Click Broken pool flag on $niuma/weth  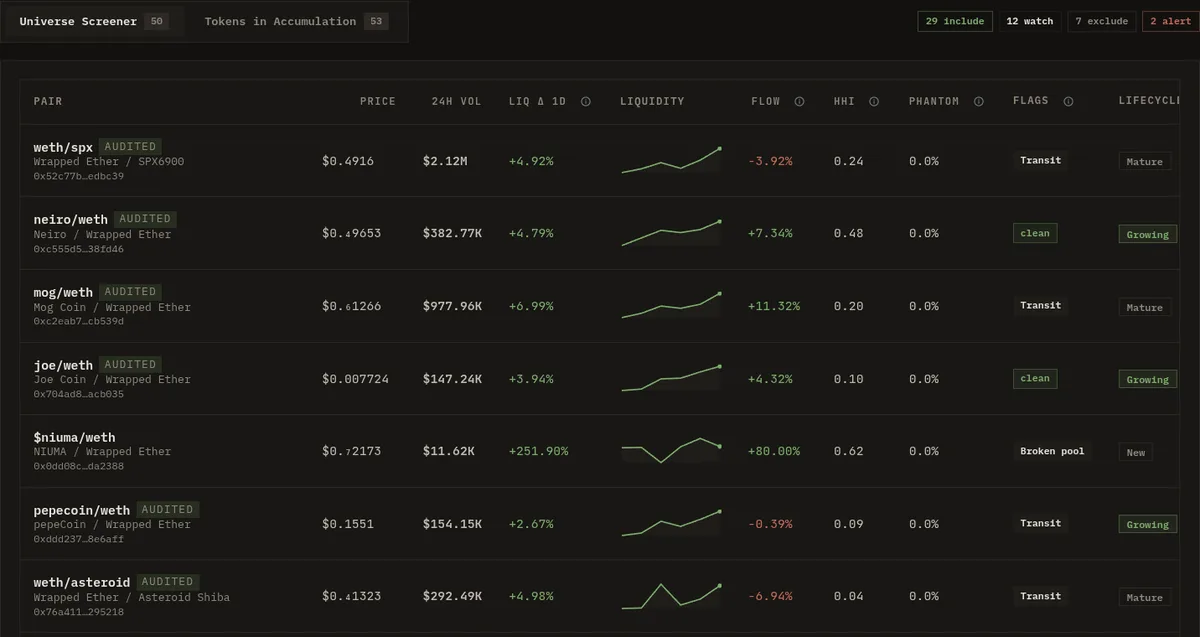1052,451
